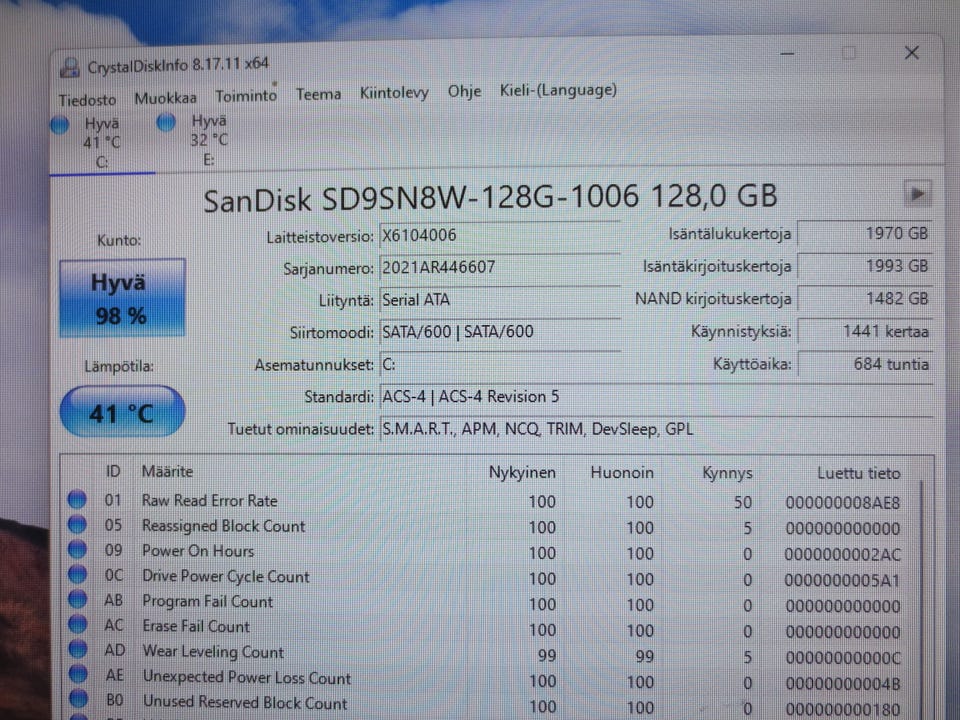Screen dimensions: 960x720
Task: Click the Huonoin column header
Action: coord(621,473)
